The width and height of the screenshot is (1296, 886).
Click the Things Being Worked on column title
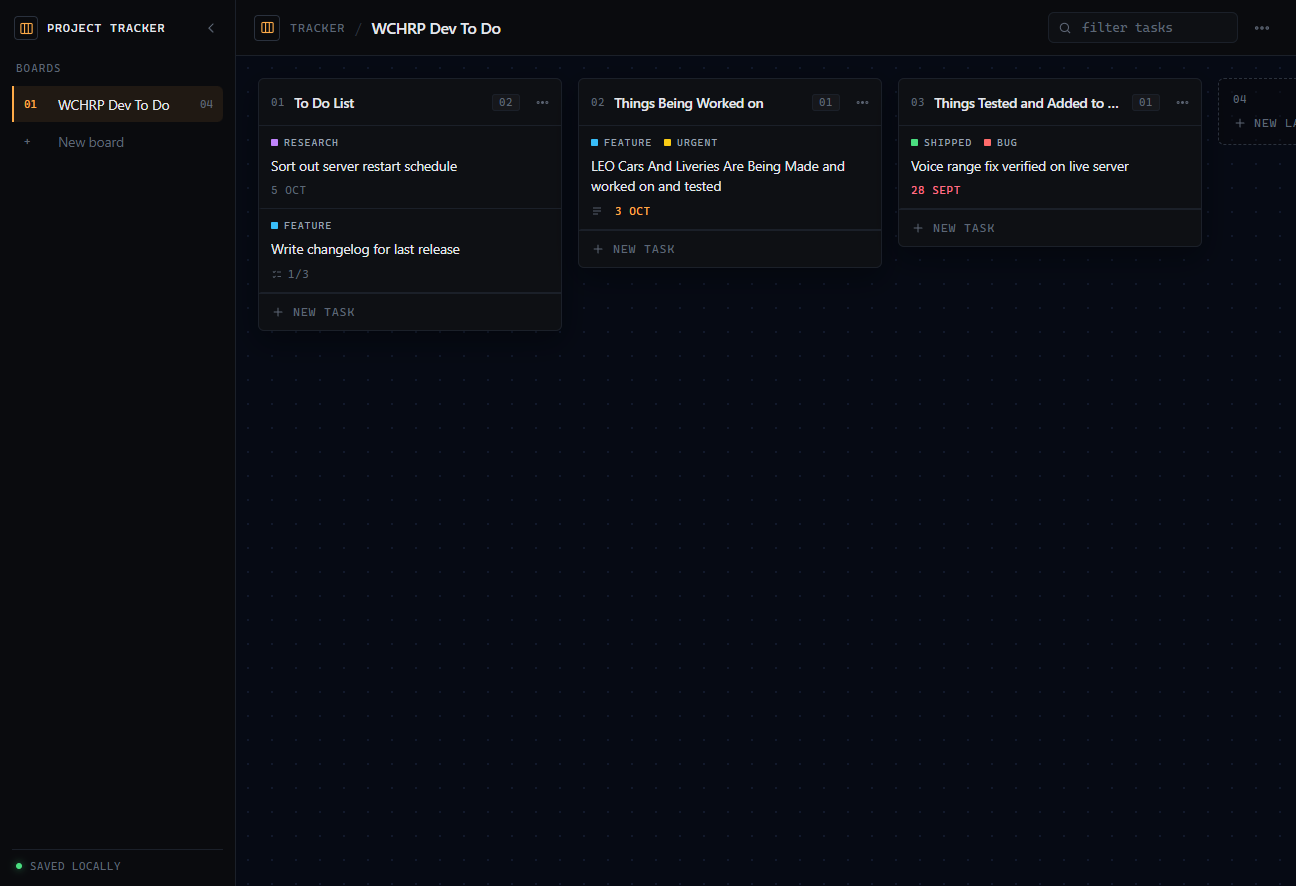pyautogui.click(x=689, y=103)
